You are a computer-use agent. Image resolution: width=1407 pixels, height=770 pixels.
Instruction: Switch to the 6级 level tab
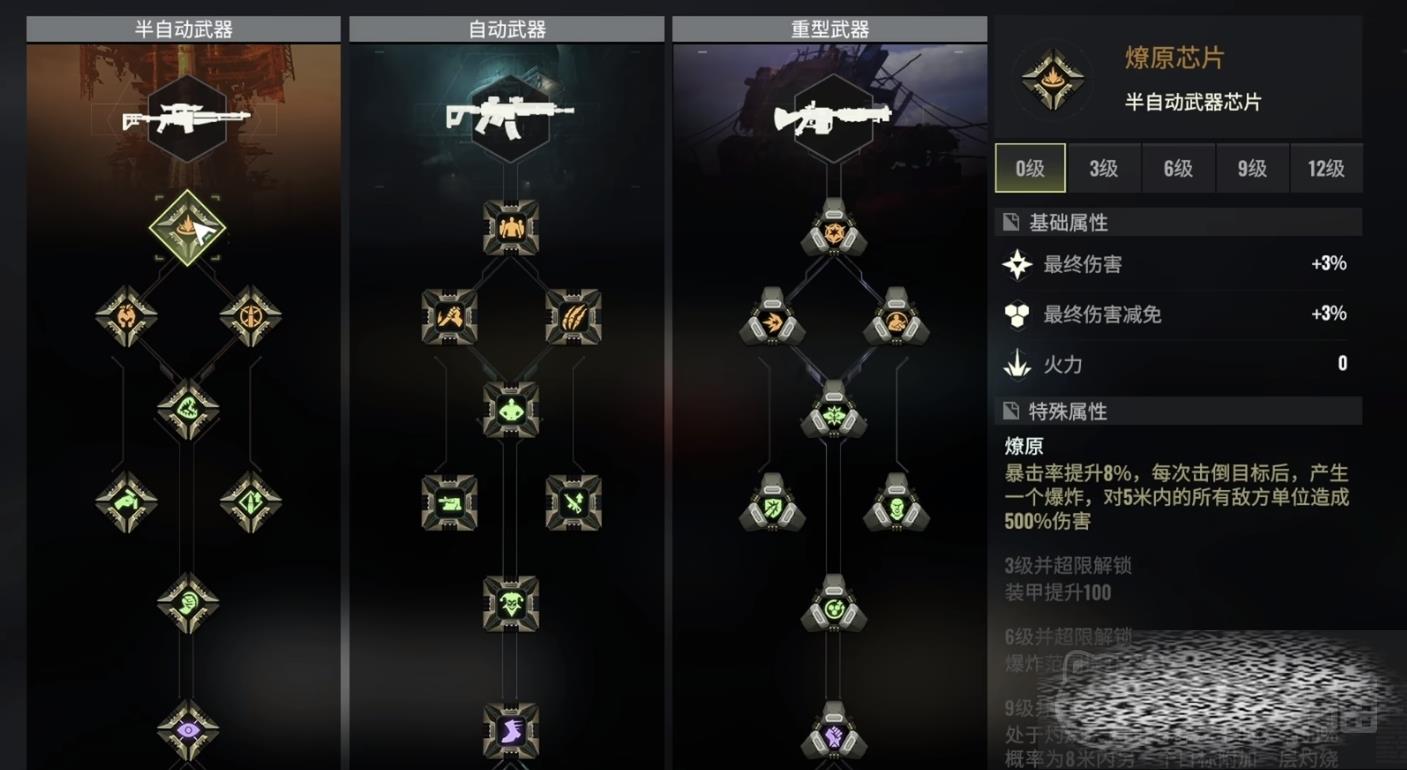(x=1178, y=168)
